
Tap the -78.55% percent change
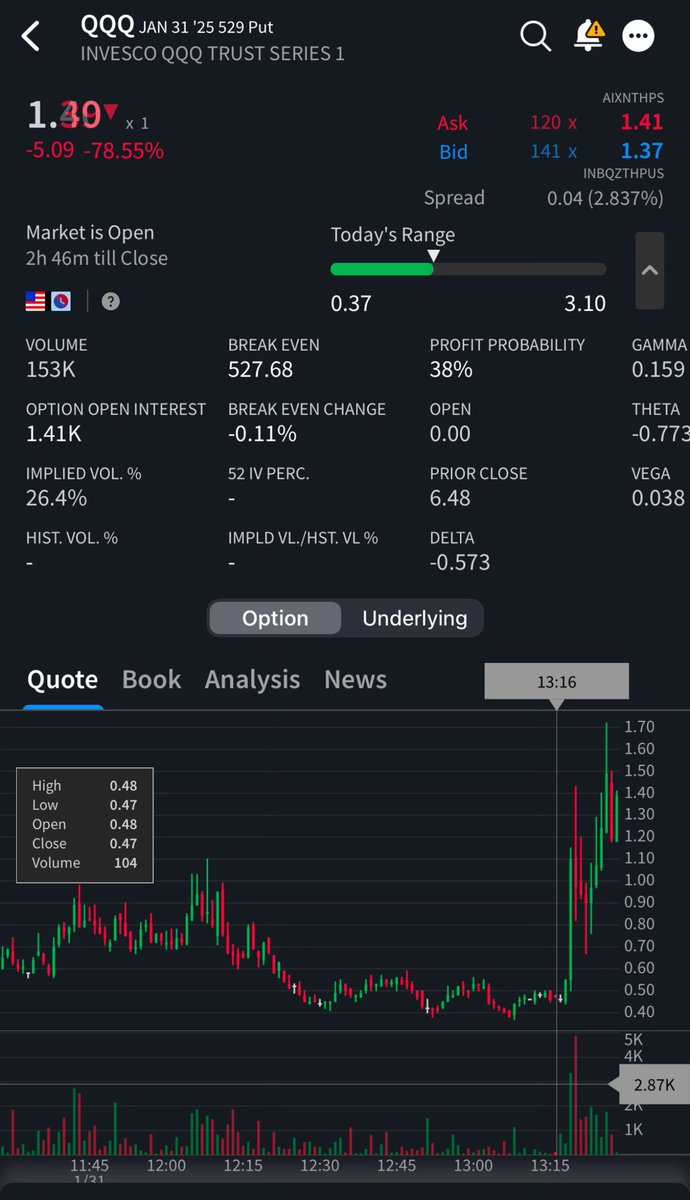tap(123, 151)
